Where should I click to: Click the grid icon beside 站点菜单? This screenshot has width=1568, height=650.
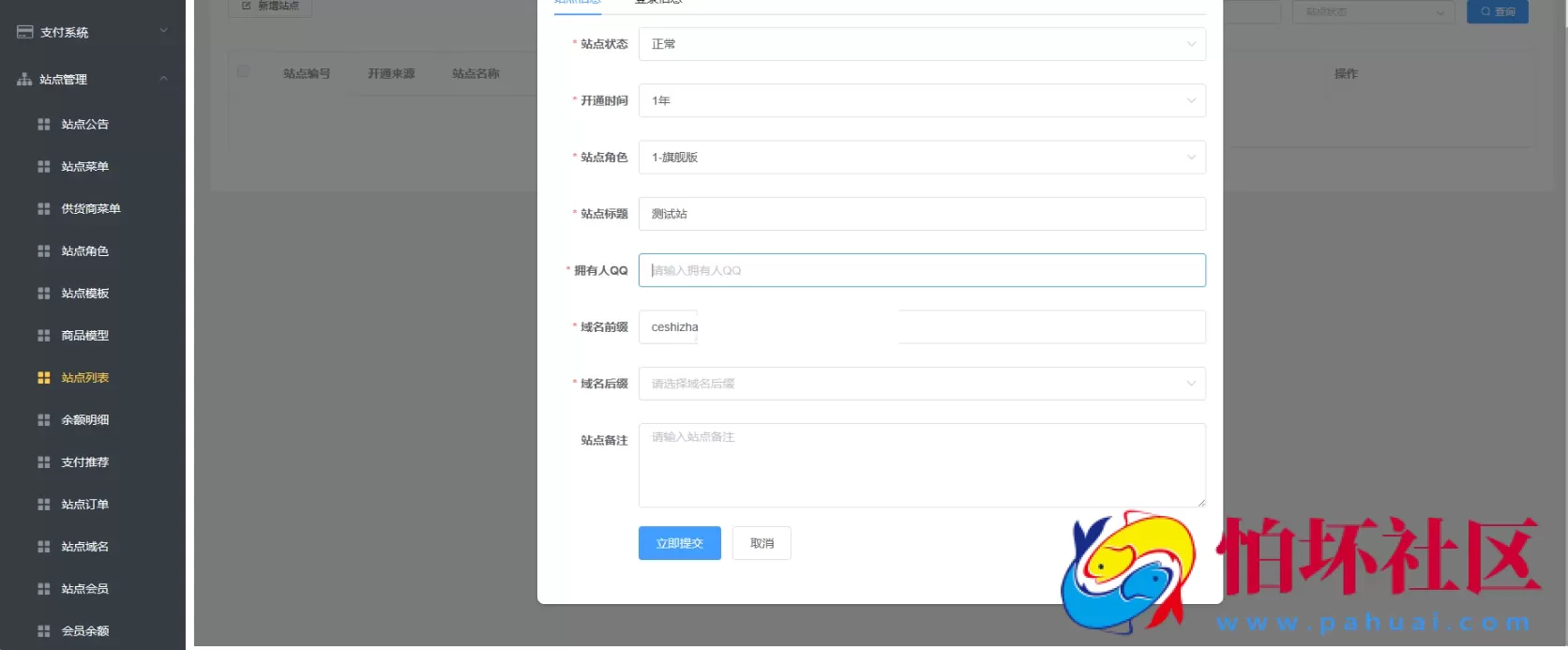pos(43,166)
